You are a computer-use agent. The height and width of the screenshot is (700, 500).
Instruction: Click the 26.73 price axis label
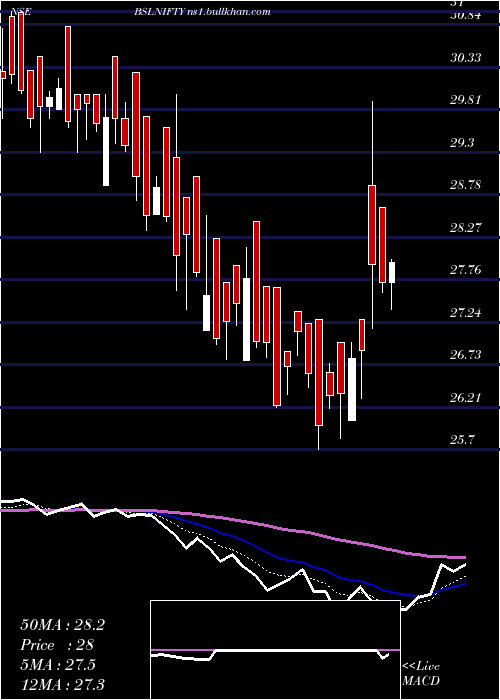pyautogui.click(x=466, y=355)
